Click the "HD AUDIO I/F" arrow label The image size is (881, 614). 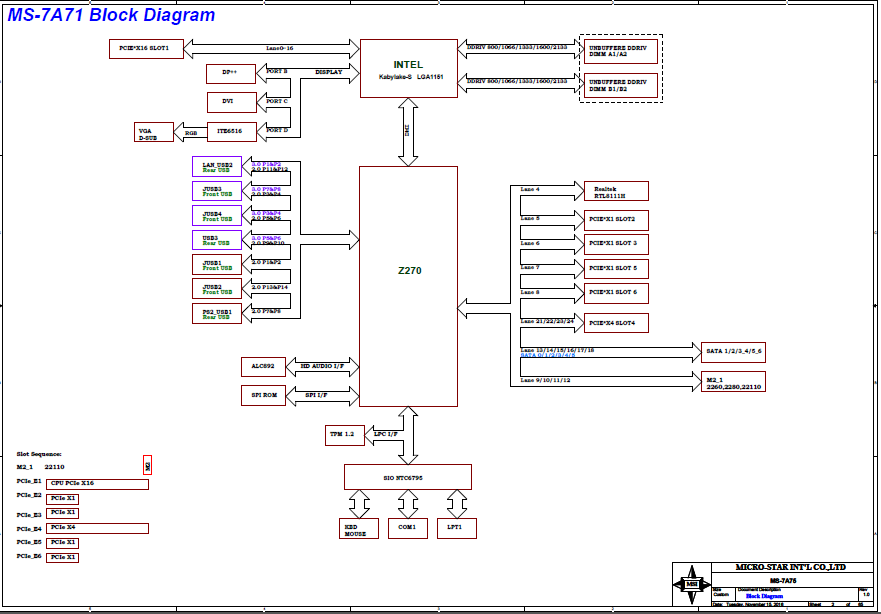tap(322, 366)
